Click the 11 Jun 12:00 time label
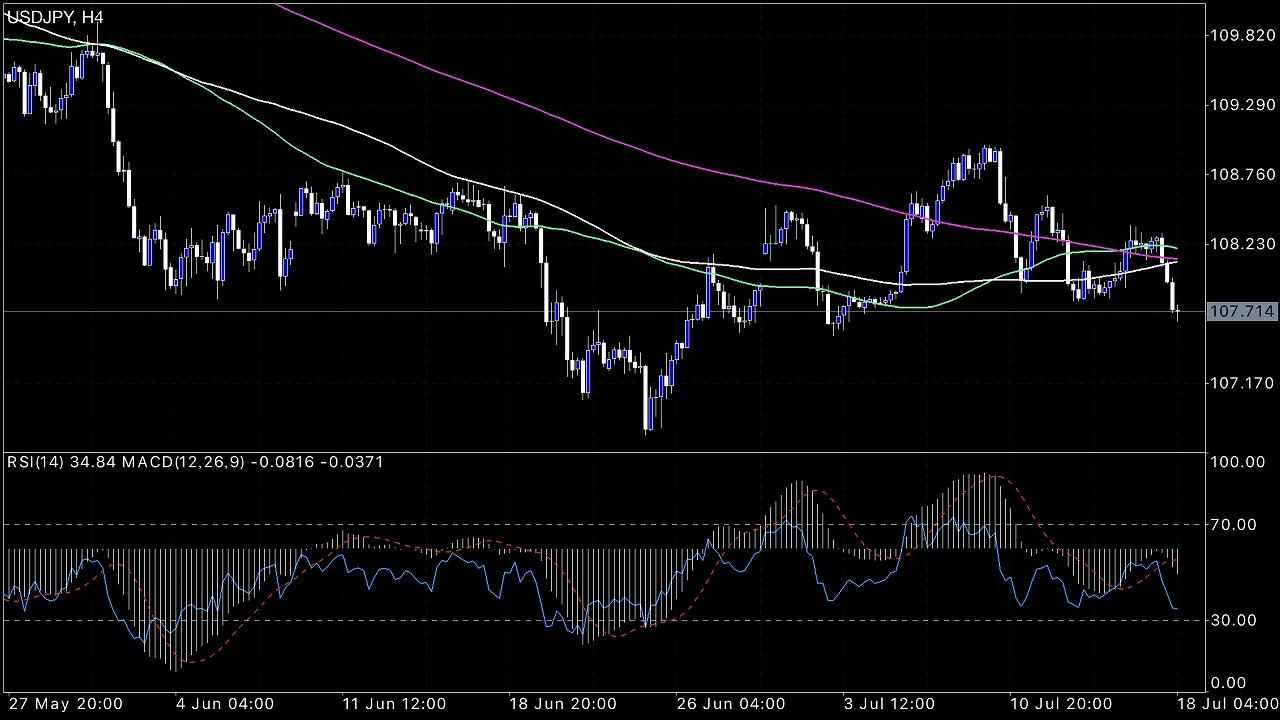 [x=392, y=704]
